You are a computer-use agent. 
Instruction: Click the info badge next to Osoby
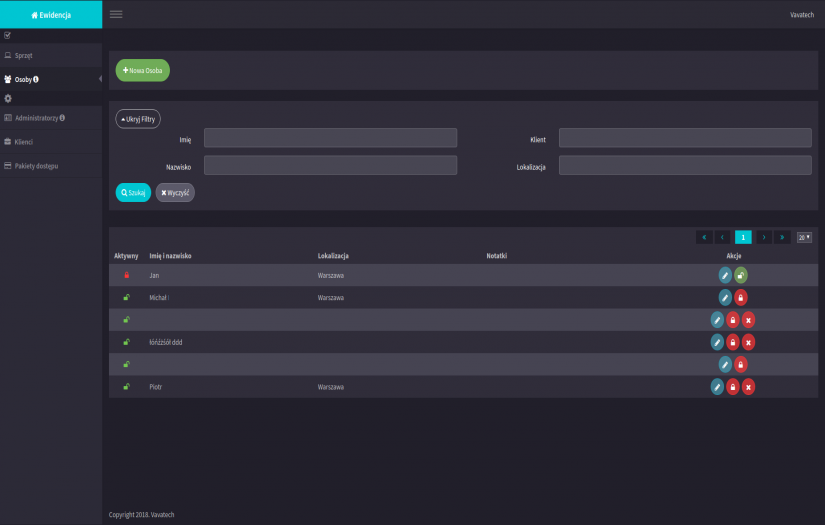click(36, 79)
